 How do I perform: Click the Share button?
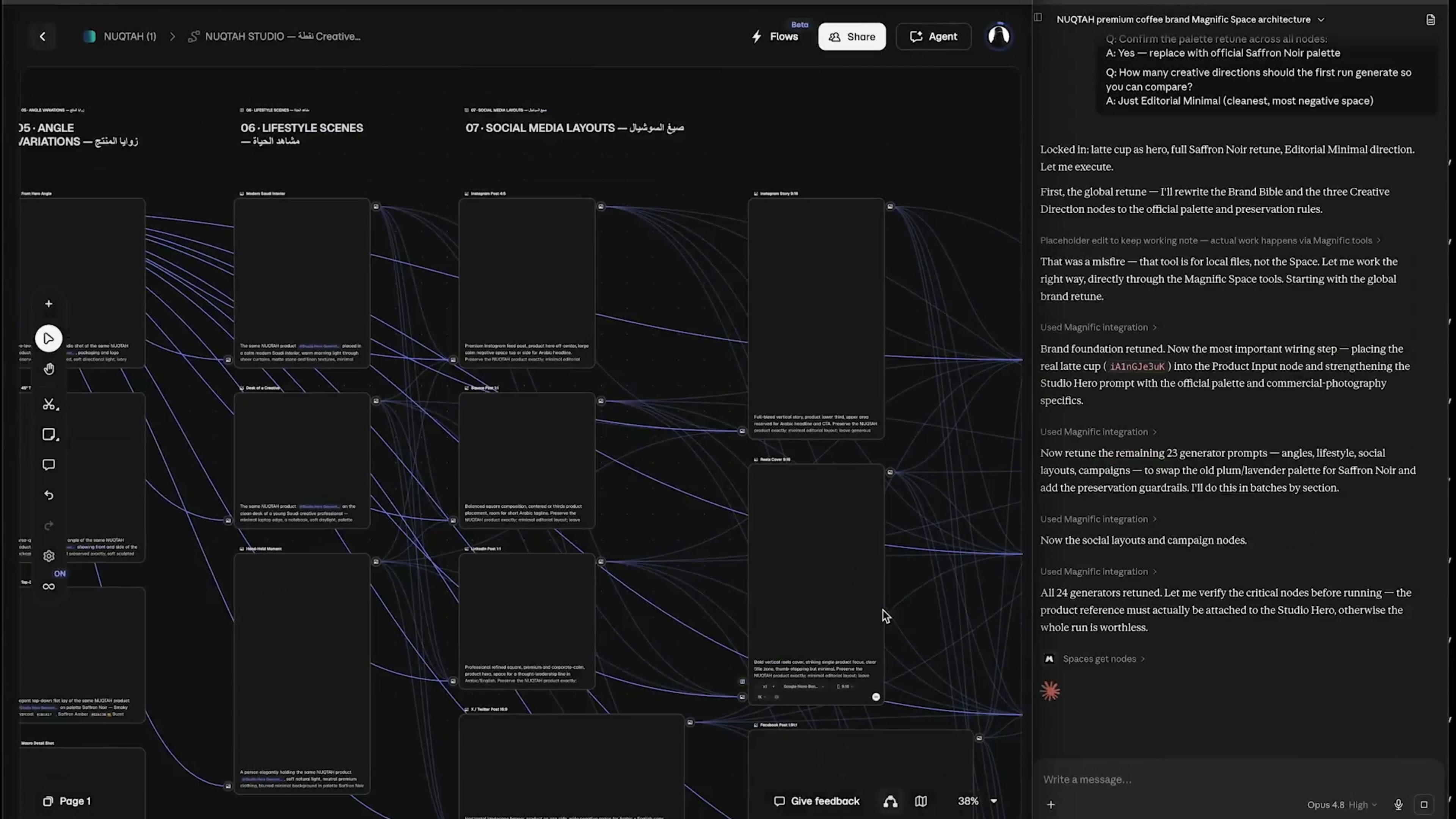coord(852,37)
